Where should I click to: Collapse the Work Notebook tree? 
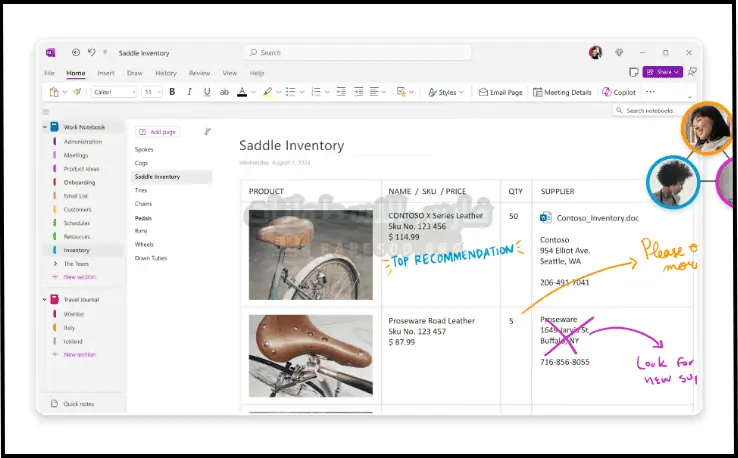(44, 127)
